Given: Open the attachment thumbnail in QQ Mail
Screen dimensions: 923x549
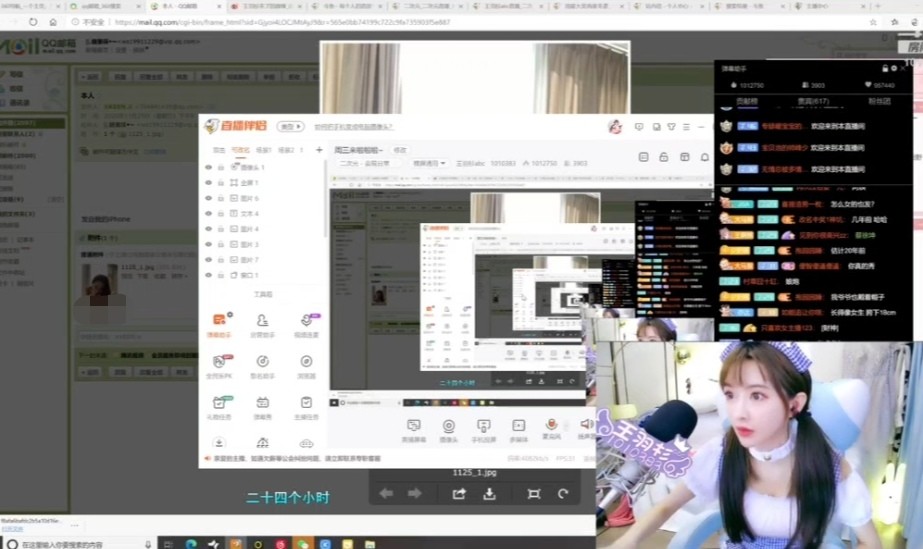Looking at the screenshot, I should tap(99, 285).
